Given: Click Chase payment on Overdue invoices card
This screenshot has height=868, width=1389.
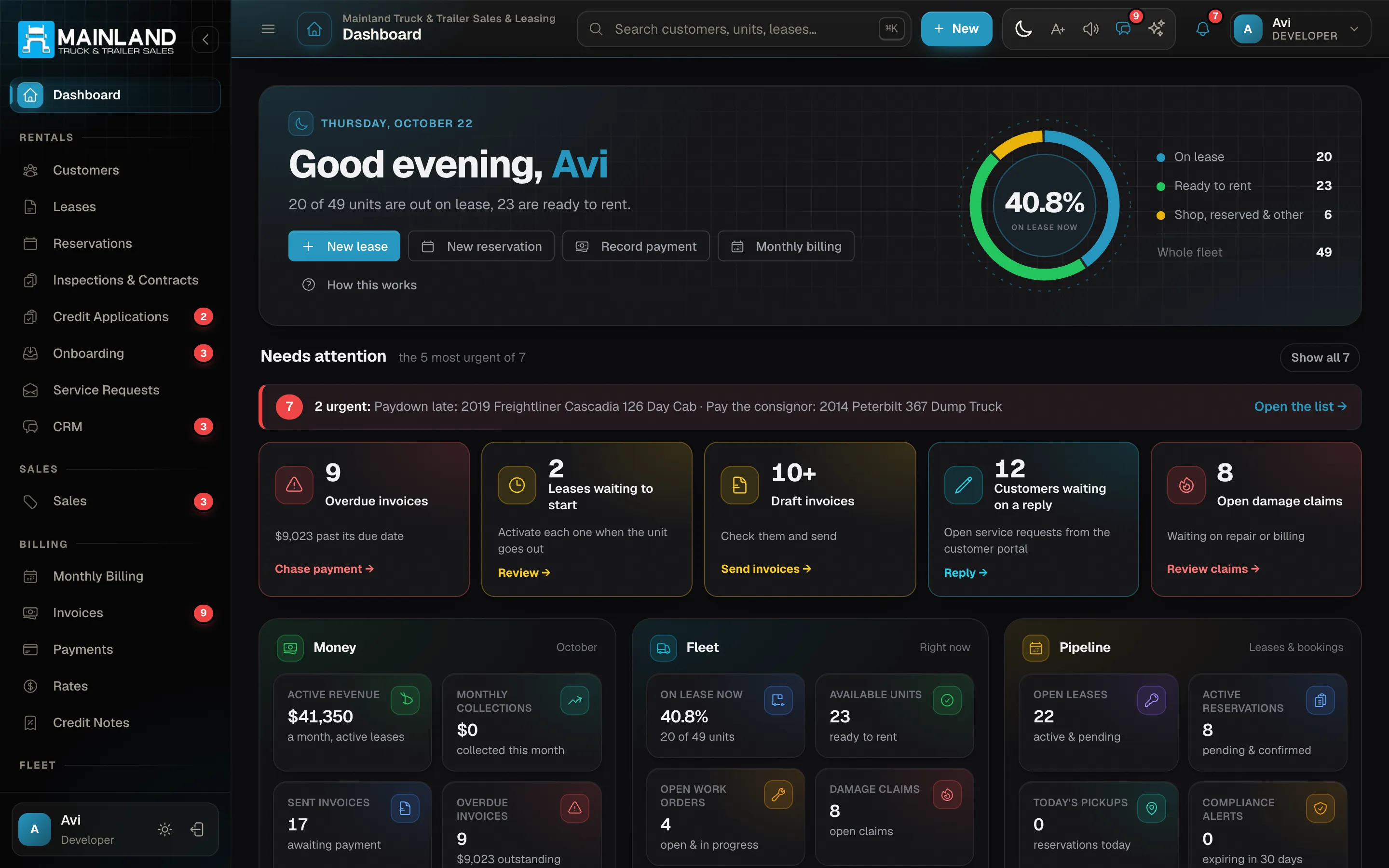Looking at the screenshot, I should (324, 569).
